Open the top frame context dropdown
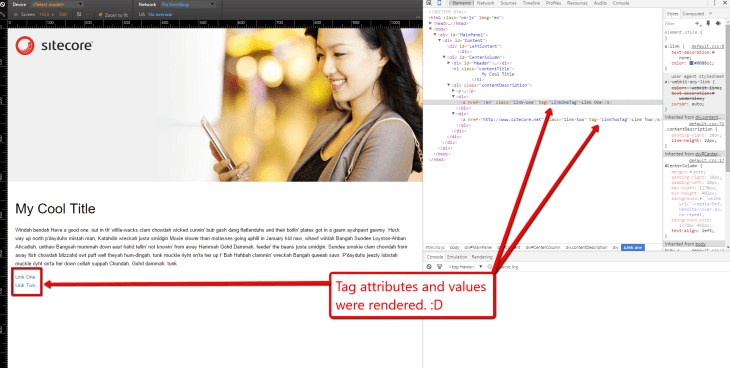 point(465,267)
